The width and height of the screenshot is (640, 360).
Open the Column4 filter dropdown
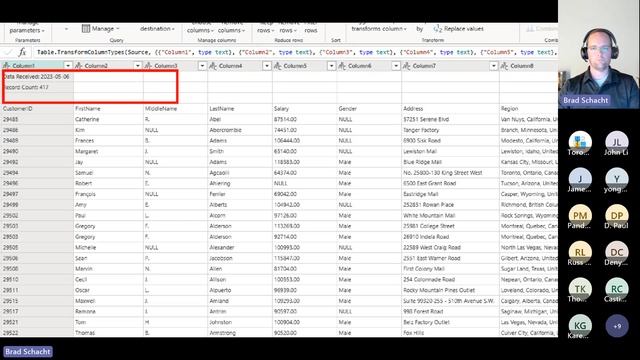coord(267,66)
